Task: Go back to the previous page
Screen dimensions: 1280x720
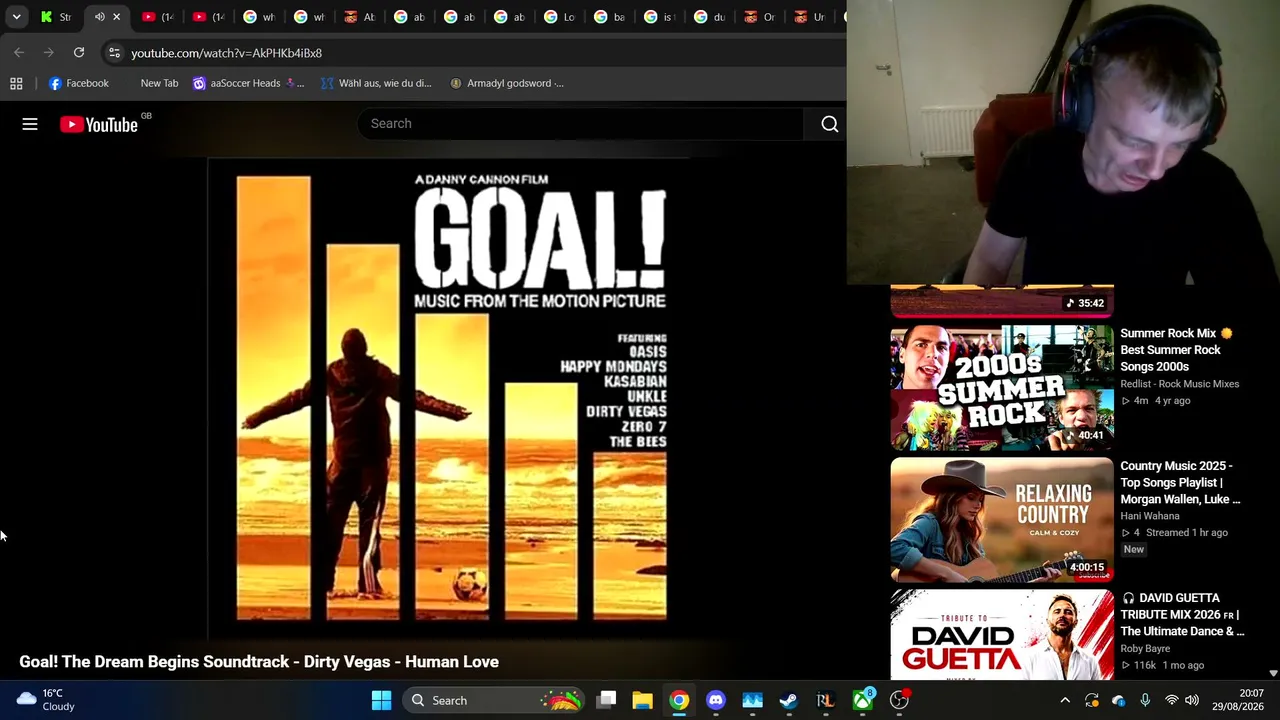Action: [x=19, y=52]
